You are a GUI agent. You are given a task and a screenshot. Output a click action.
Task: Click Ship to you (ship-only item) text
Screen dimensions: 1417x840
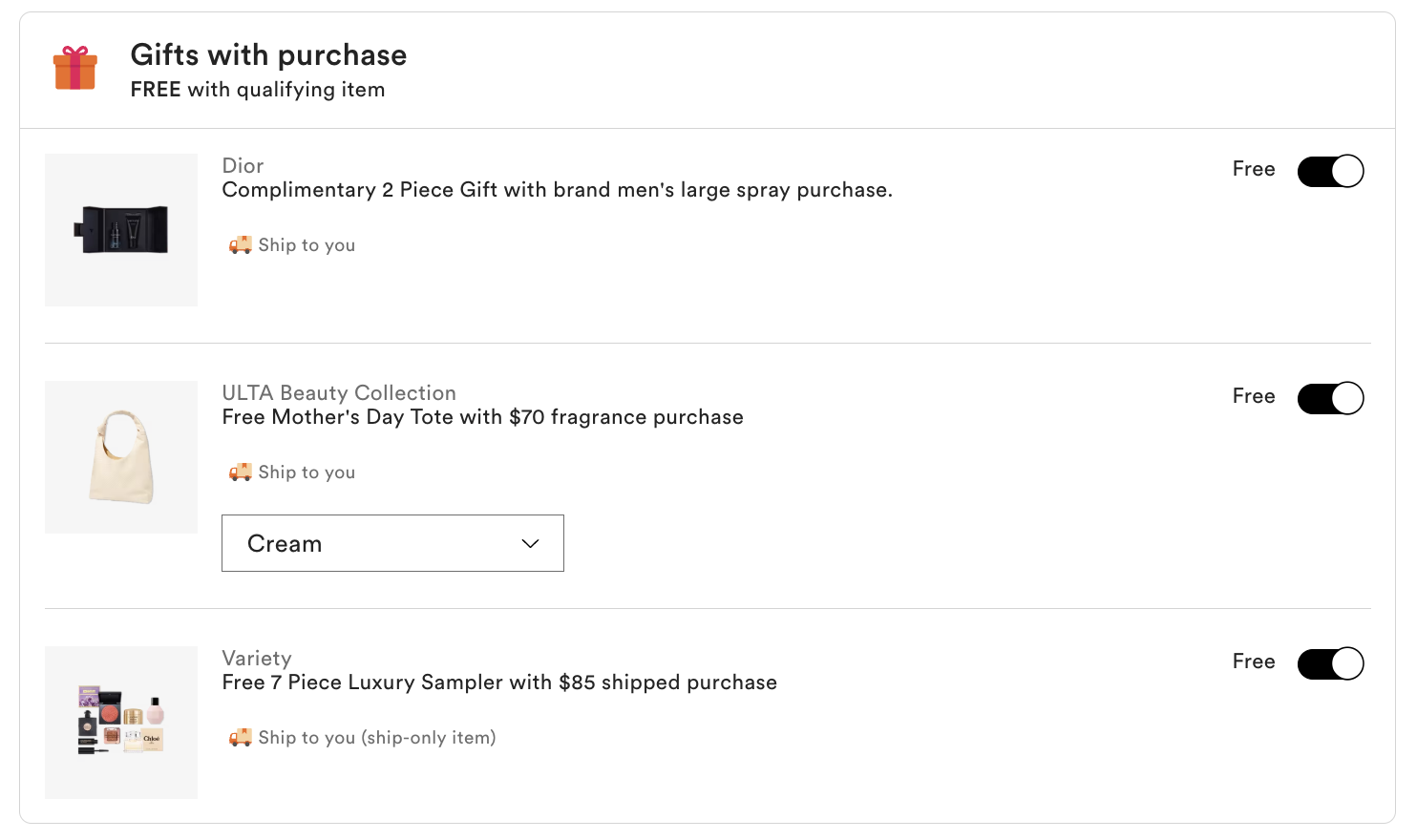377,738
